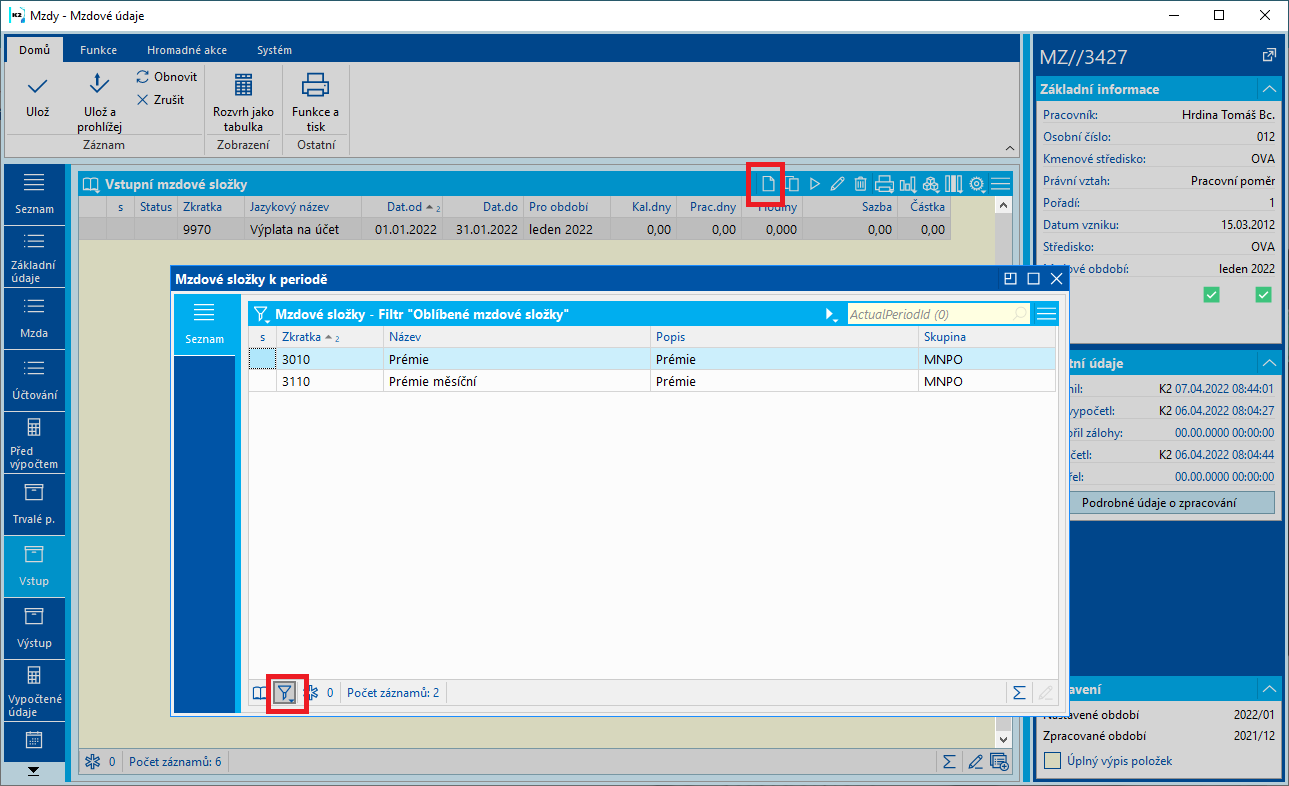Open the hamburger menu in Mzdové složky dialog
The height and width of the screenshot is (786, 1289).
click(1046, 314)
